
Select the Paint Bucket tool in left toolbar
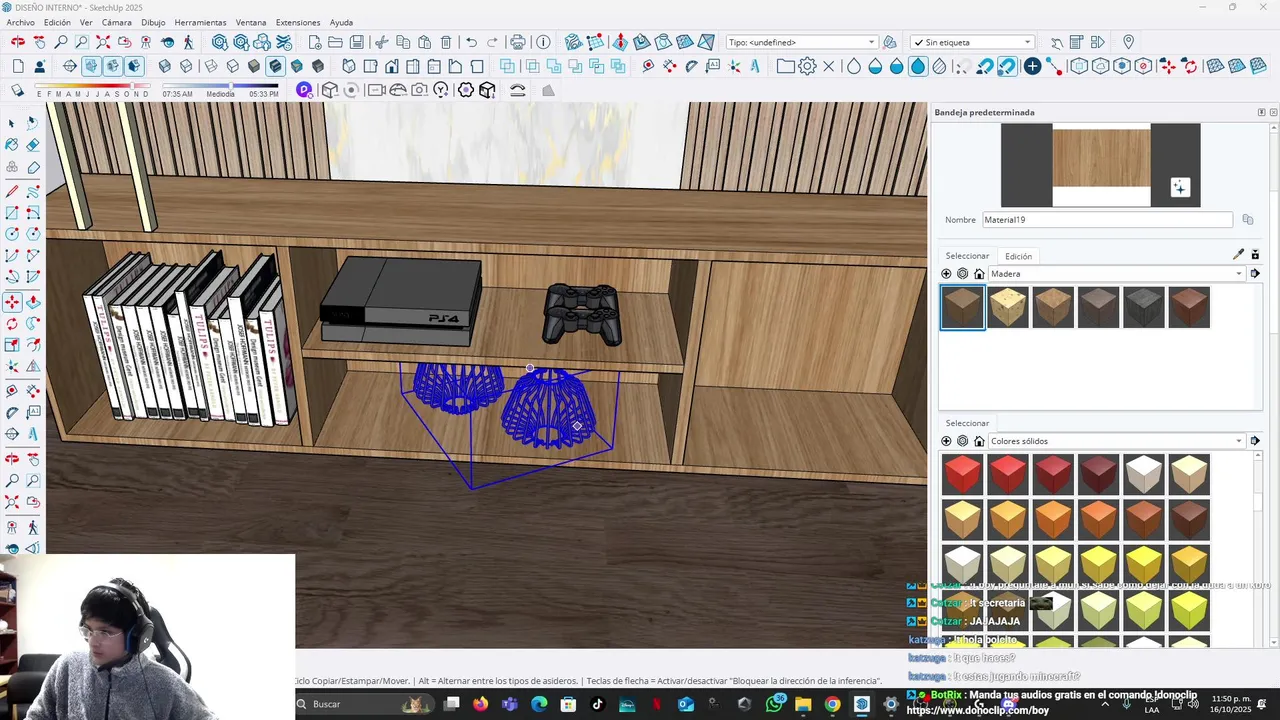click(x=12, y=145)
